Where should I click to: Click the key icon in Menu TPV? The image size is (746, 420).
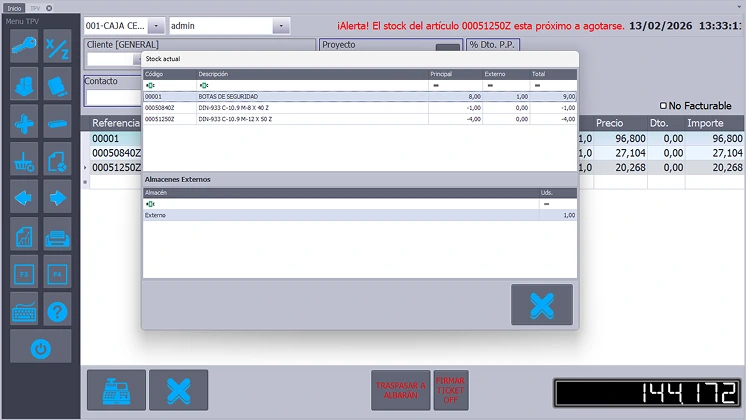click(x=24, y=46)
